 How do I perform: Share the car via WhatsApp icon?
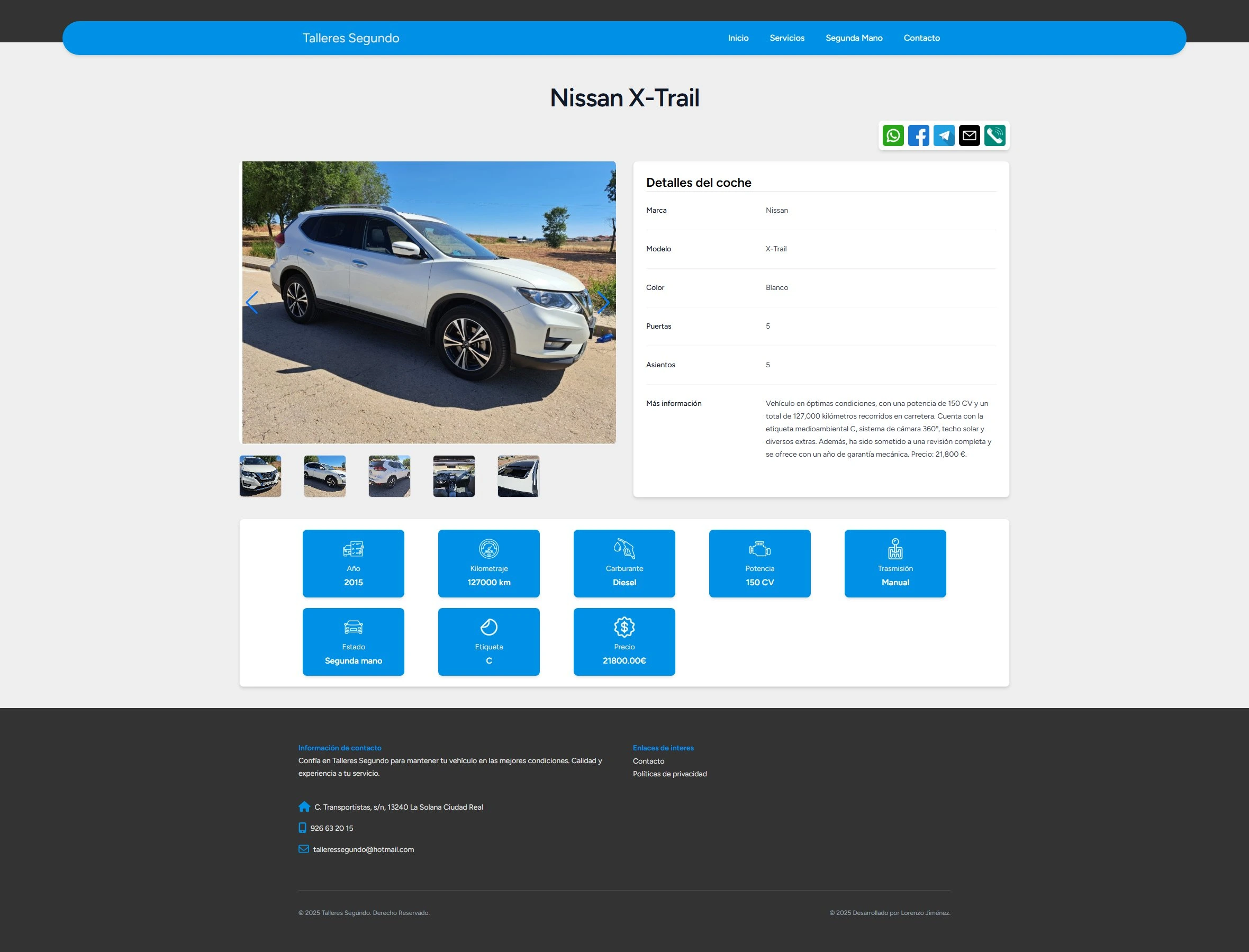(893, 135)
